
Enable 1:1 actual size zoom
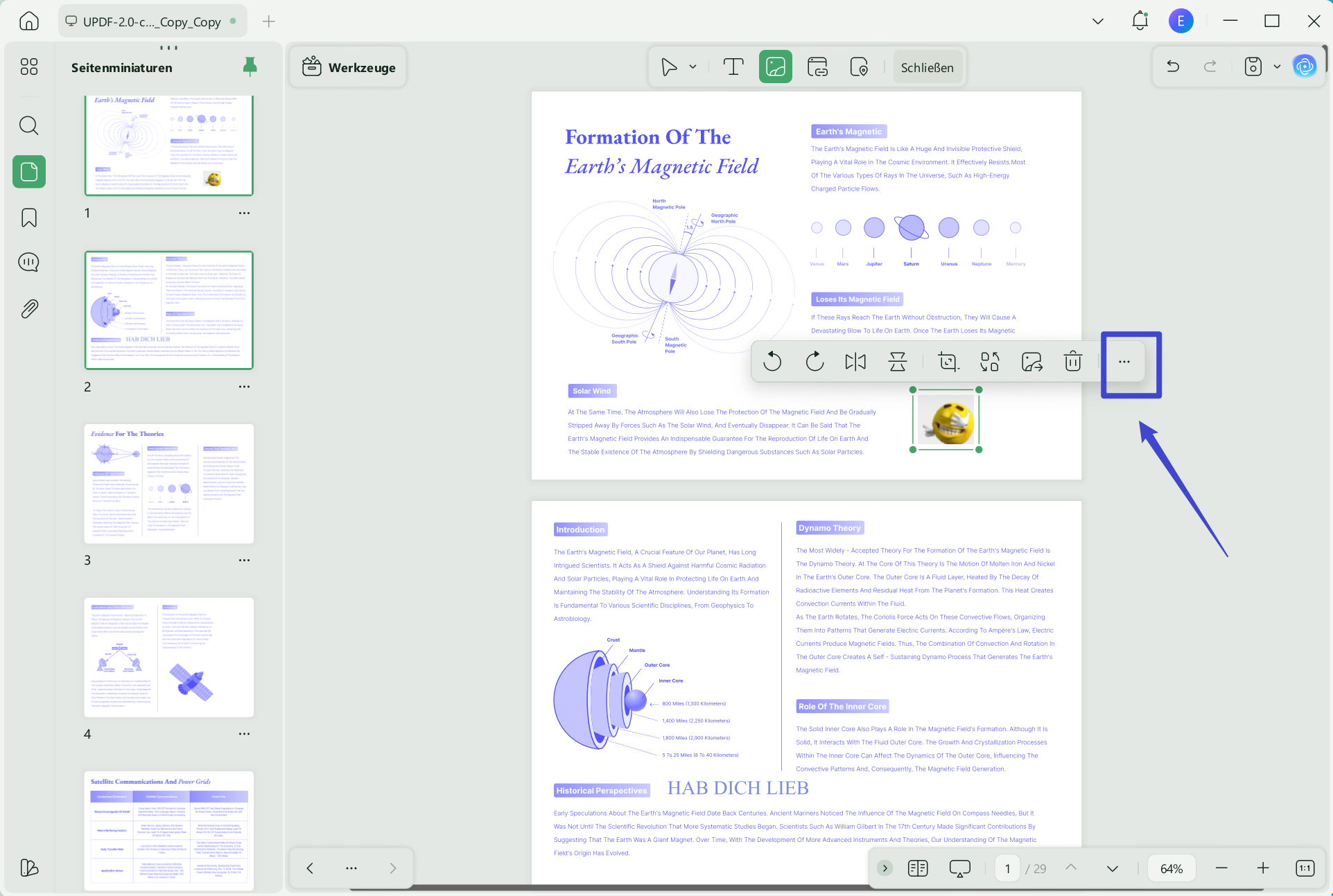click(x=1305, y=868)
